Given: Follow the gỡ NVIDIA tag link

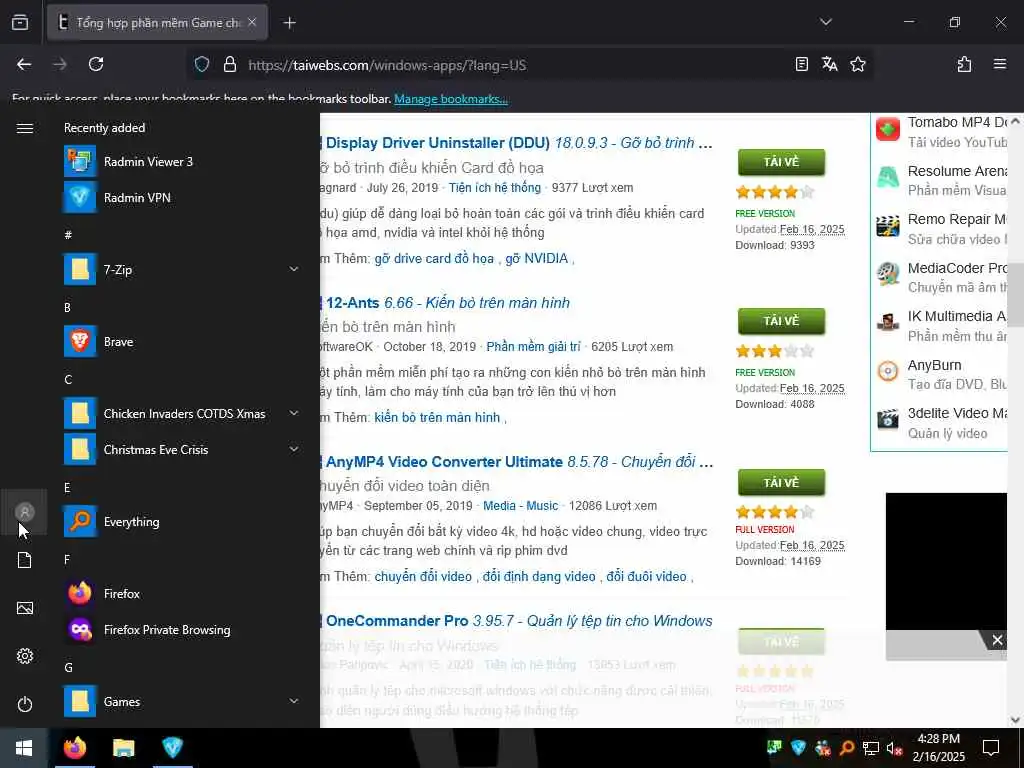Looking at the screenshot, I should pyautogui.click(x=536, y=259).
